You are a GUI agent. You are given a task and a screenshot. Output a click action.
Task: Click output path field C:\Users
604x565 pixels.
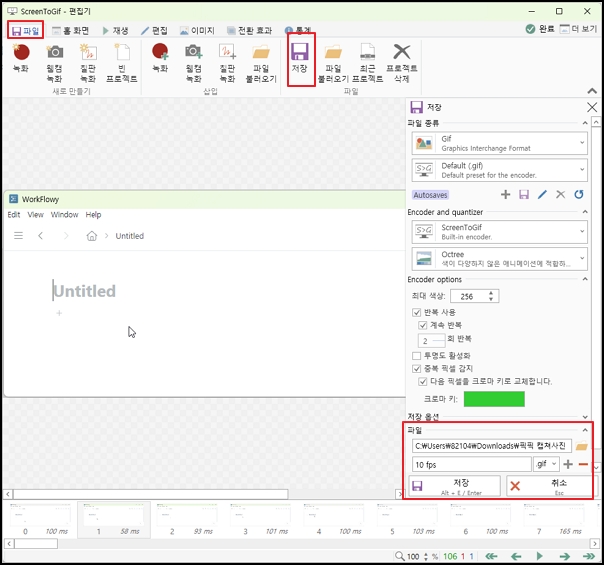(492, 446)
